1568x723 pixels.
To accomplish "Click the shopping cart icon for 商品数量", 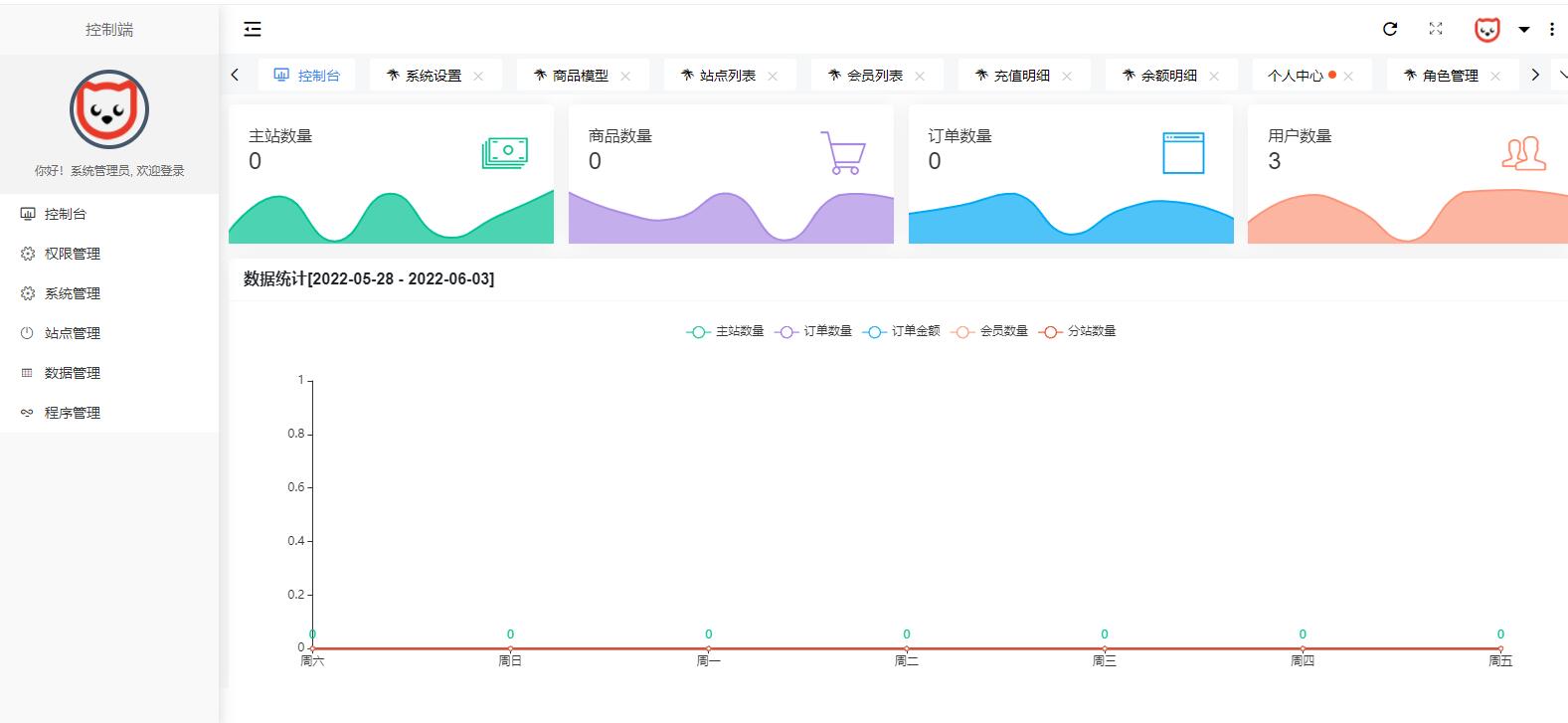I will pos(843,153).
